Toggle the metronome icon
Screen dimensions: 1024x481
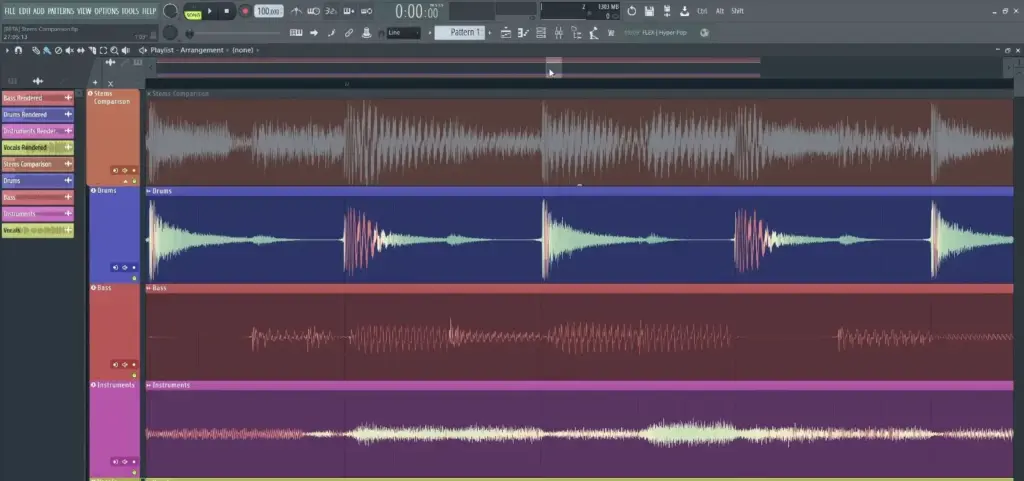click(296, 11)
